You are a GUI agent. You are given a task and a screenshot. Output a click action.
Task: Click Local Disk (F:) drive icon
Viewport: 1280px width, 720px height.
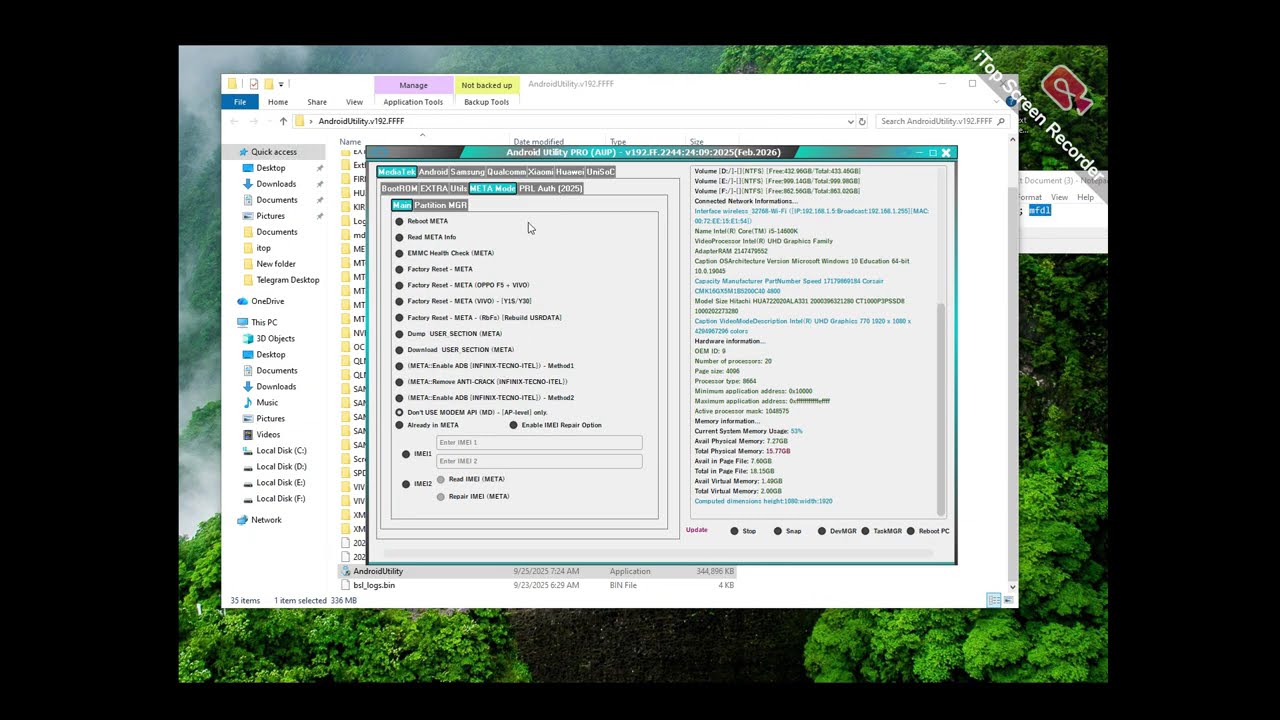coord(248,499)
